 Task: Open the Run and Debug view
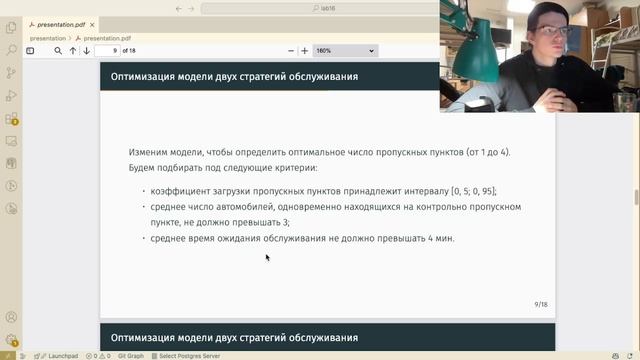(x=11, y=96)
